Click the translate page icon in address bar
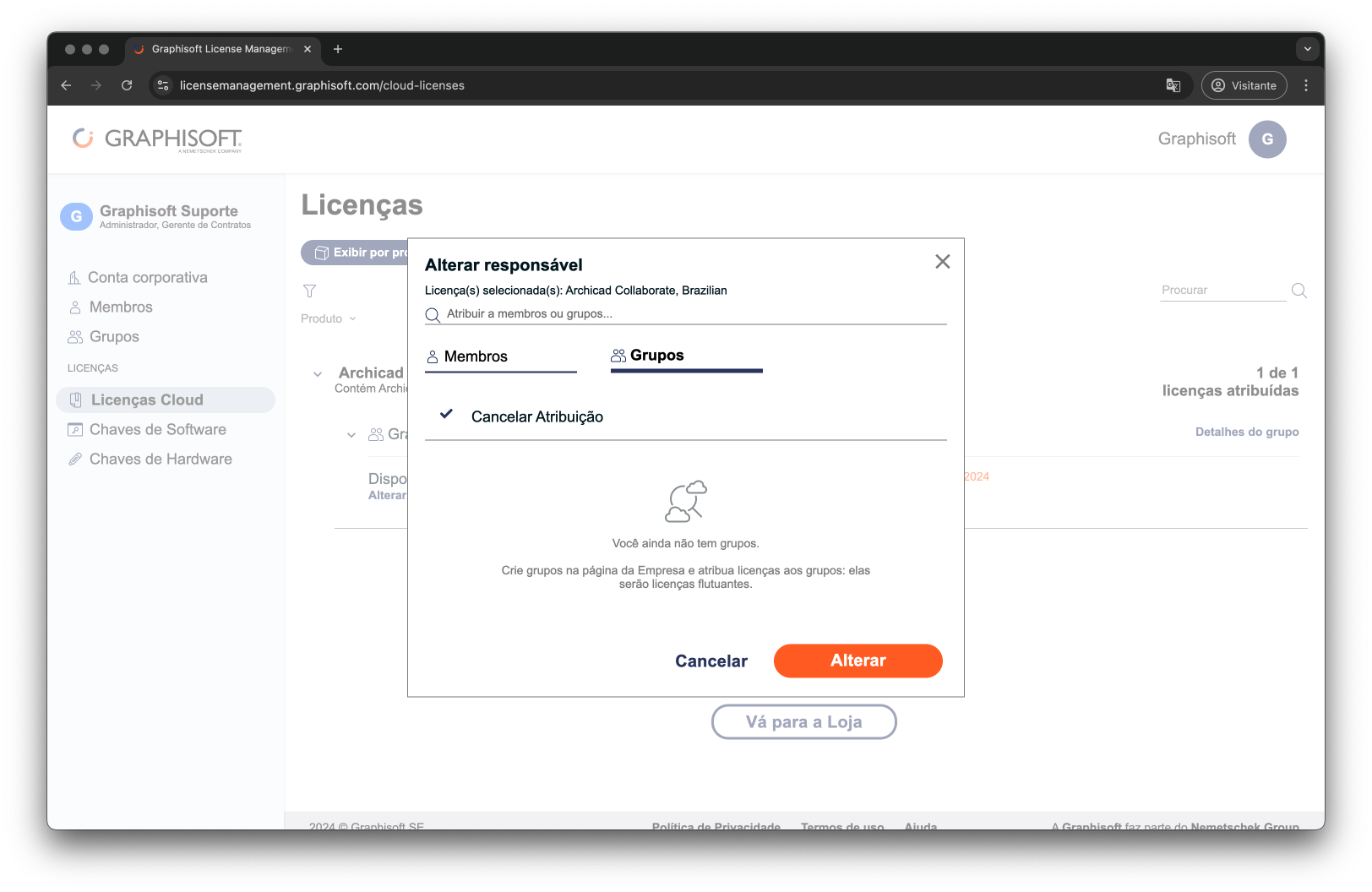Viewport: 1372px width, 892px height. [1173, 85]
